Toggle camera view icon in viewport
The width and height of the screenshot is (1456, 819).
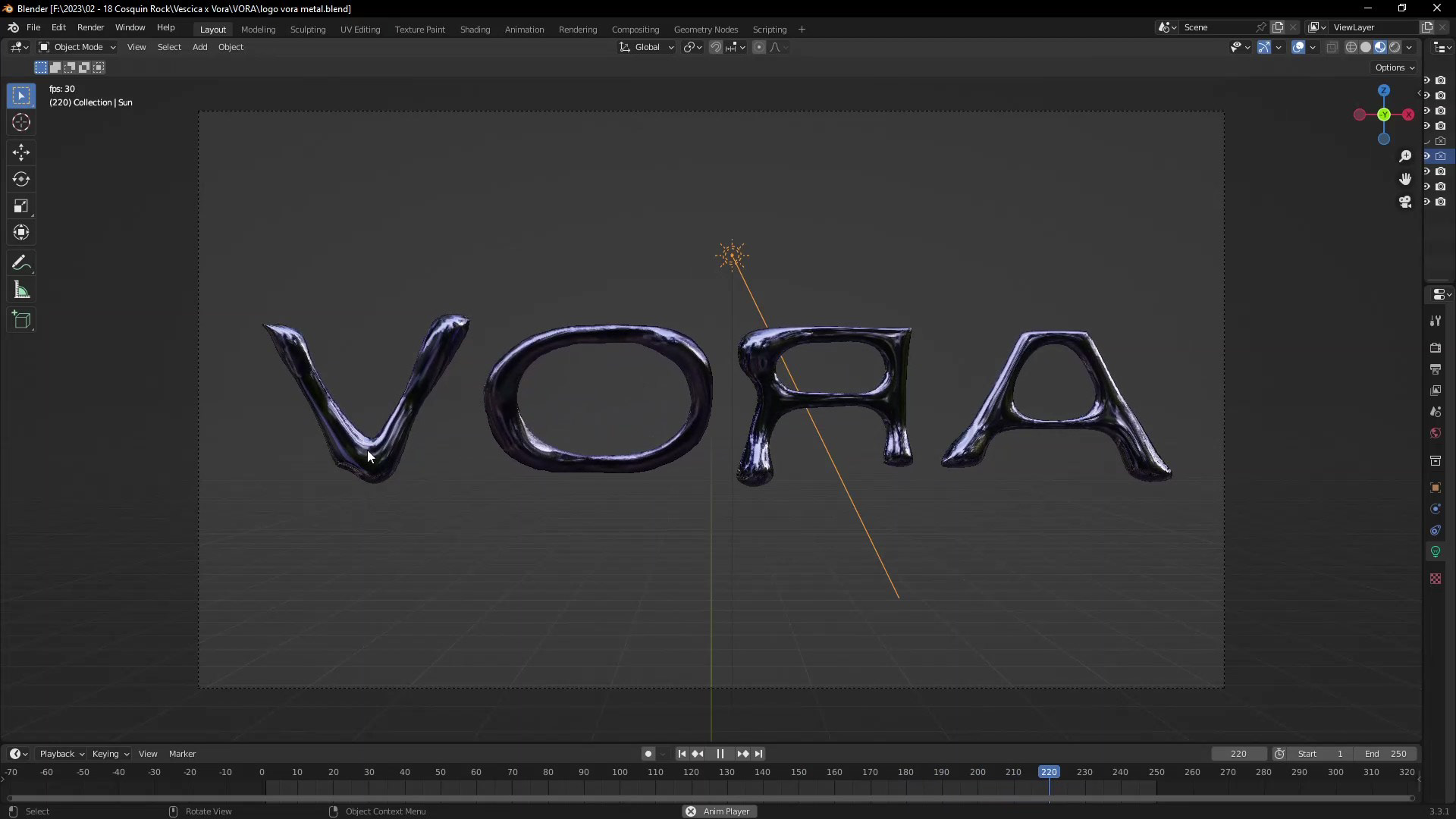pyautogui.click(x=1405, y=202)
